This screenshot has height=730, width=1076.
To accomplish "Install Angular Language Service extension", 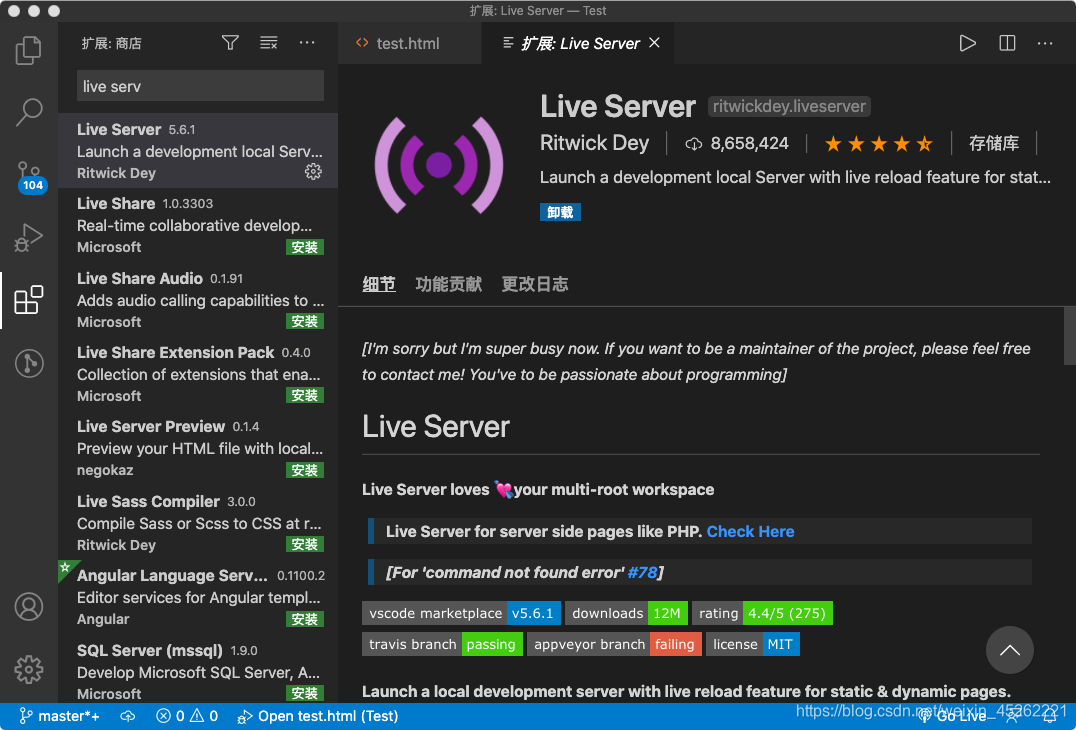I will tap(305, 619).
